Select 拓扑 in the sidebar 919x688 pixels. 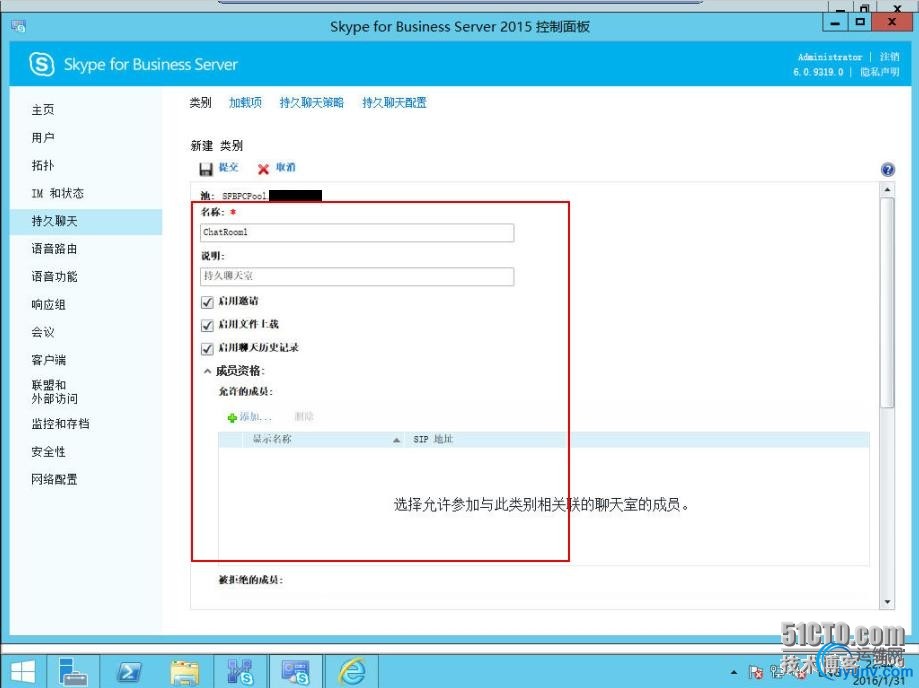click(43, 165)
